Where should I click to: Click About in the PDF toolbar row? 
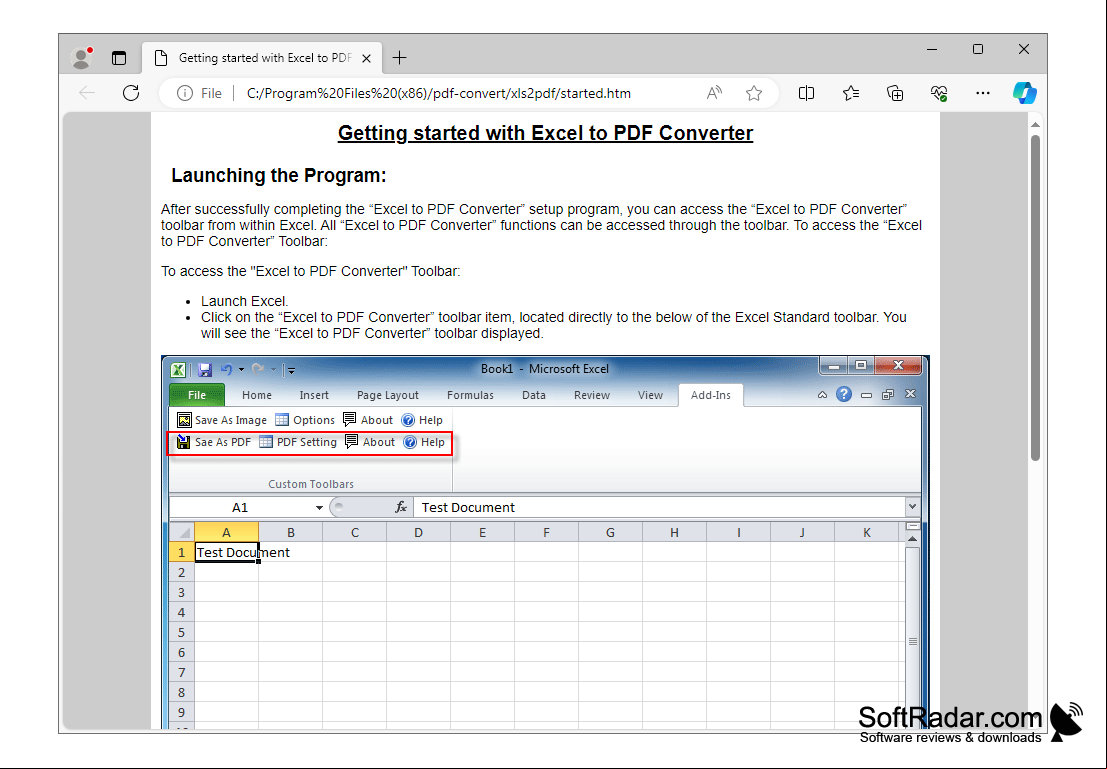coord(369,442)
